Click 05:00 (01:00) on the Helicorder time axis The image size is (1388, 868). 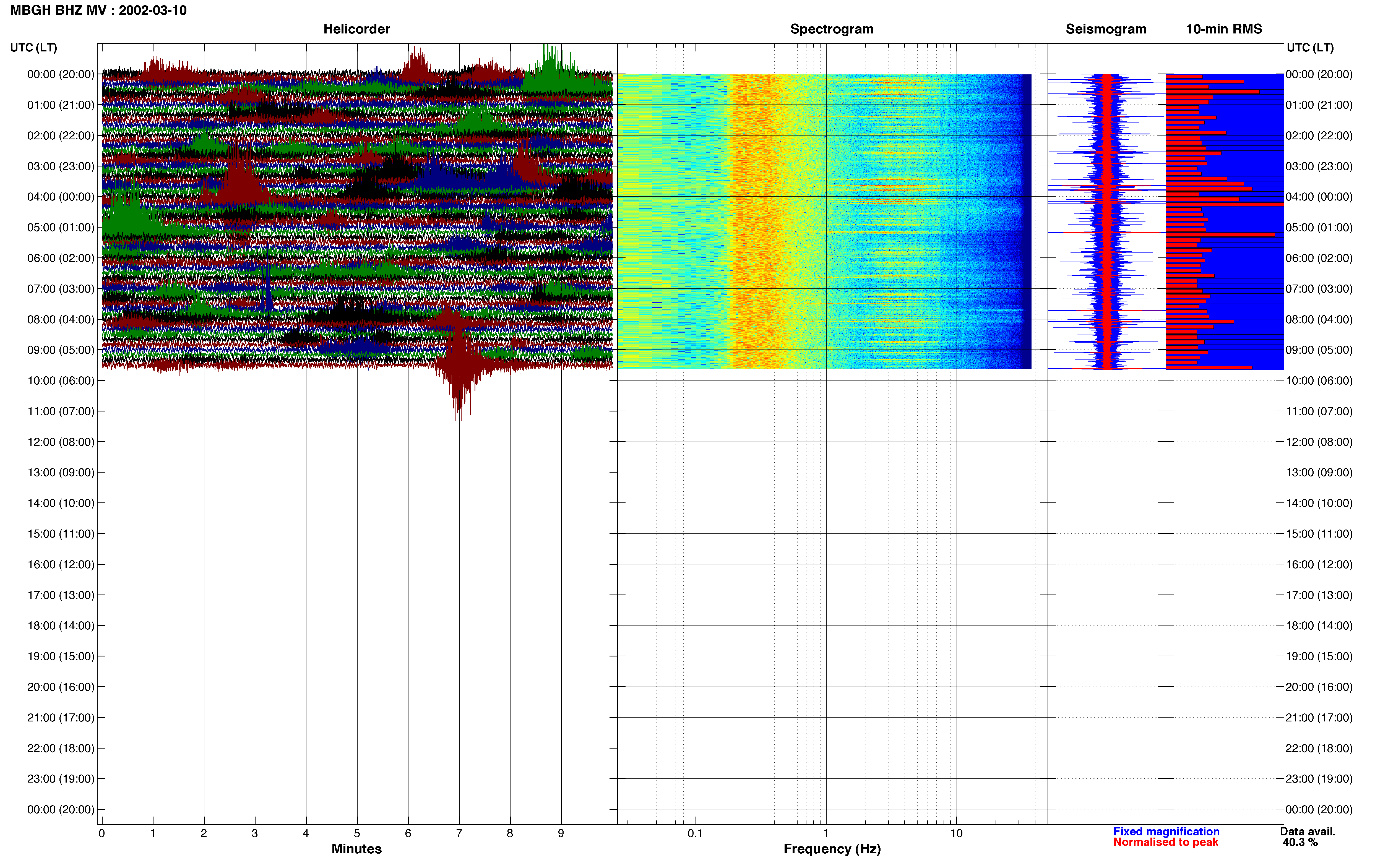pyautogui.click(x=61, y=227)
